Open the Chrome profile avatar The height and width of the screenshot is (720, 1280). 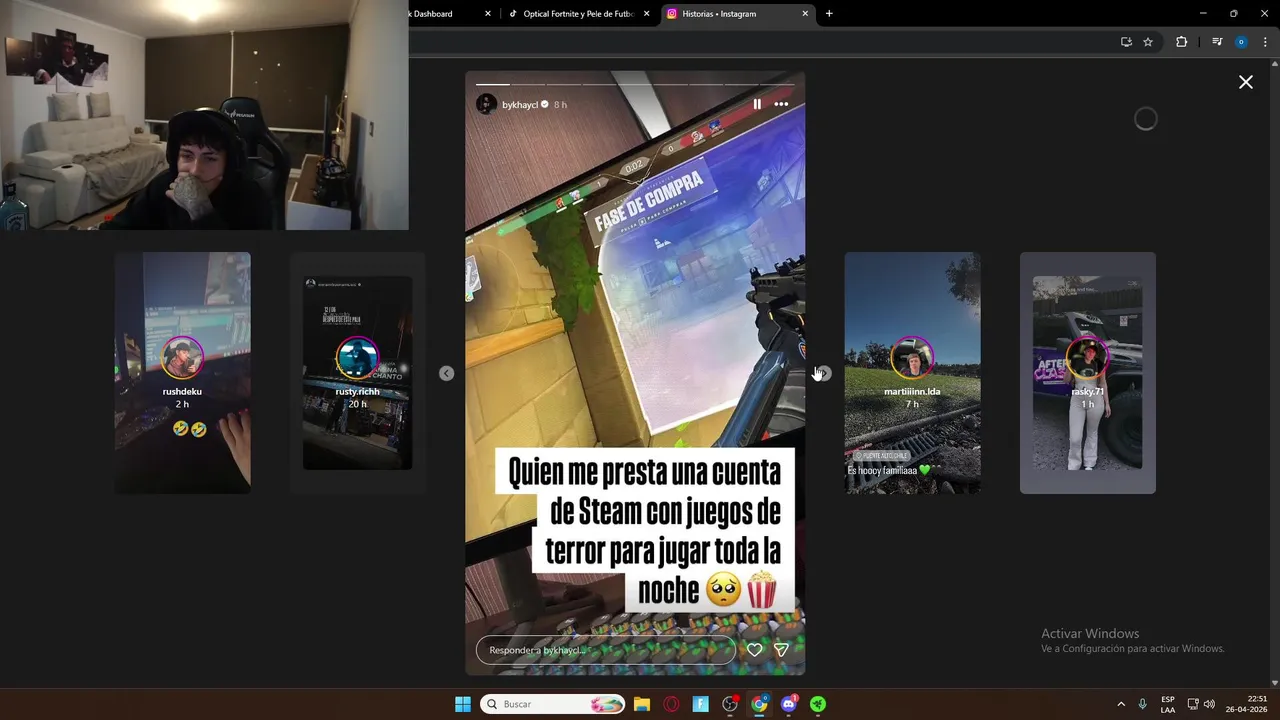[1241, 42]
